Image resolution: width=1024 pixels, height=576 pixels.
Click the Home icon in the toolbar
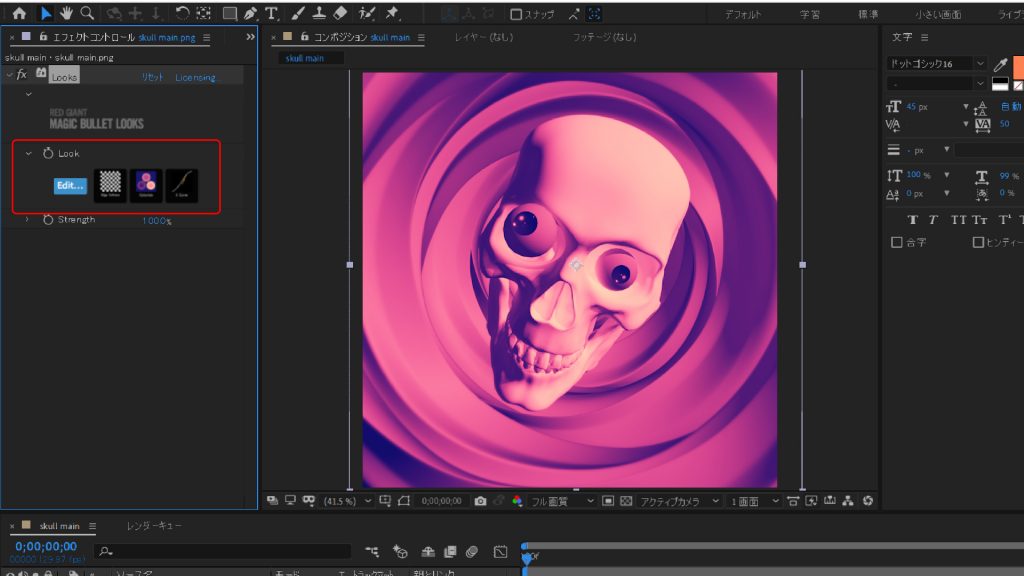tap(18, 14)
